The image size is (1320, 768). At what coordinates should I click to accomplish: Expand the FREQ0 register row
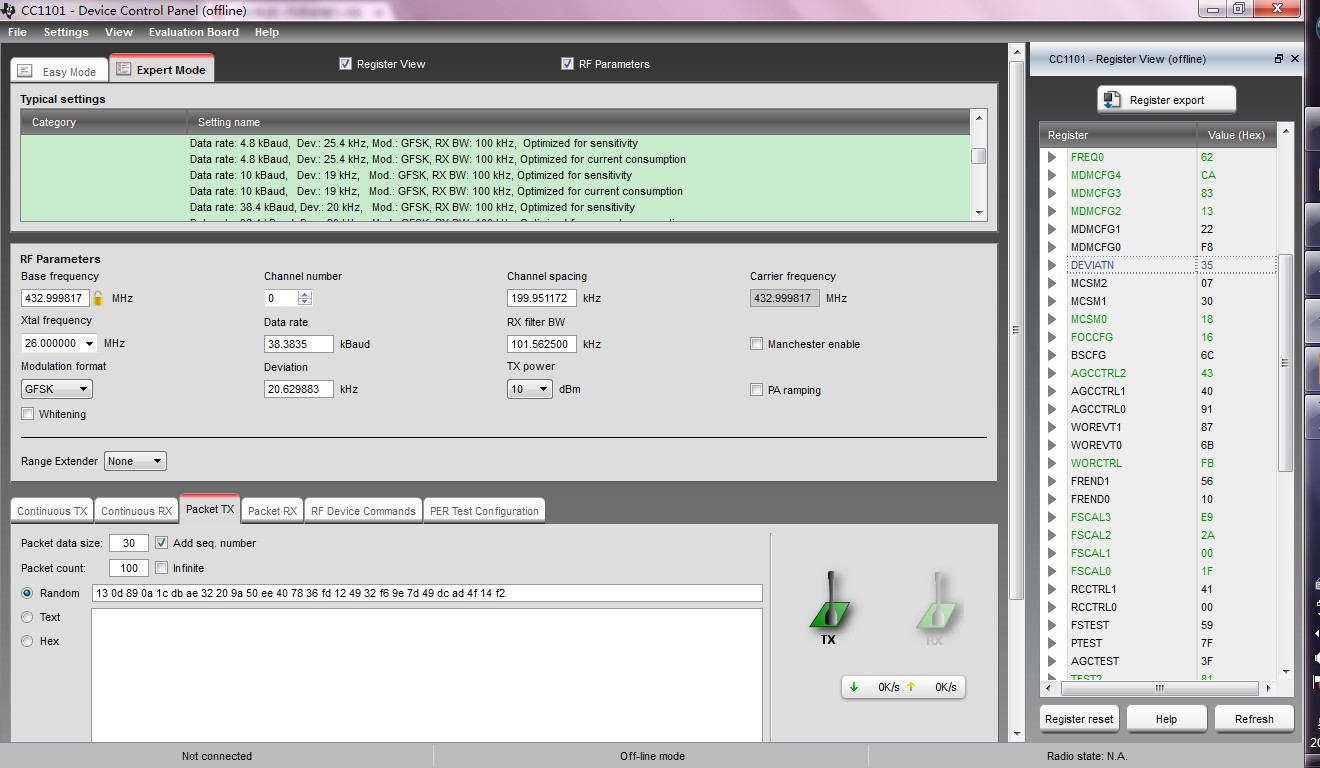point(1052,157)
